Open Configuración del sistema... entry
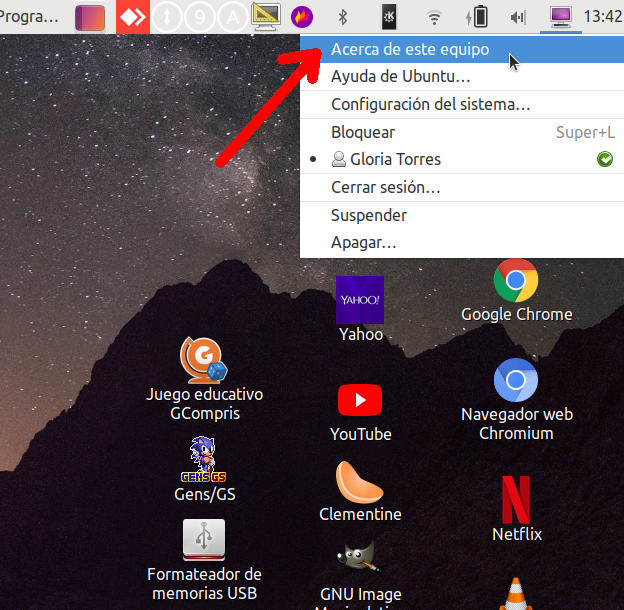The height and width of the screenshot is (610, 624). [462, 104]
